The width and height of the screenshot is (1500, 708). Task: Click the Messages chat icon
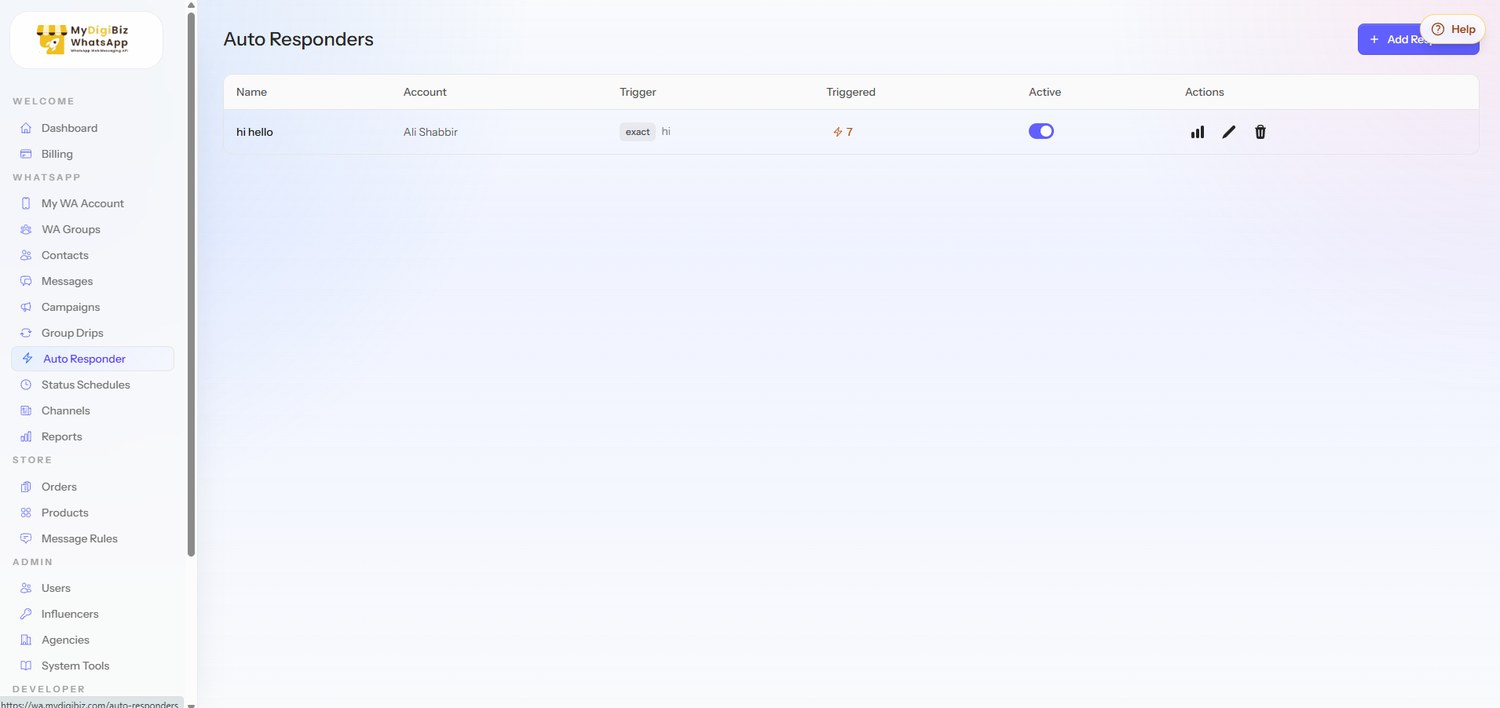pos(26,281)
